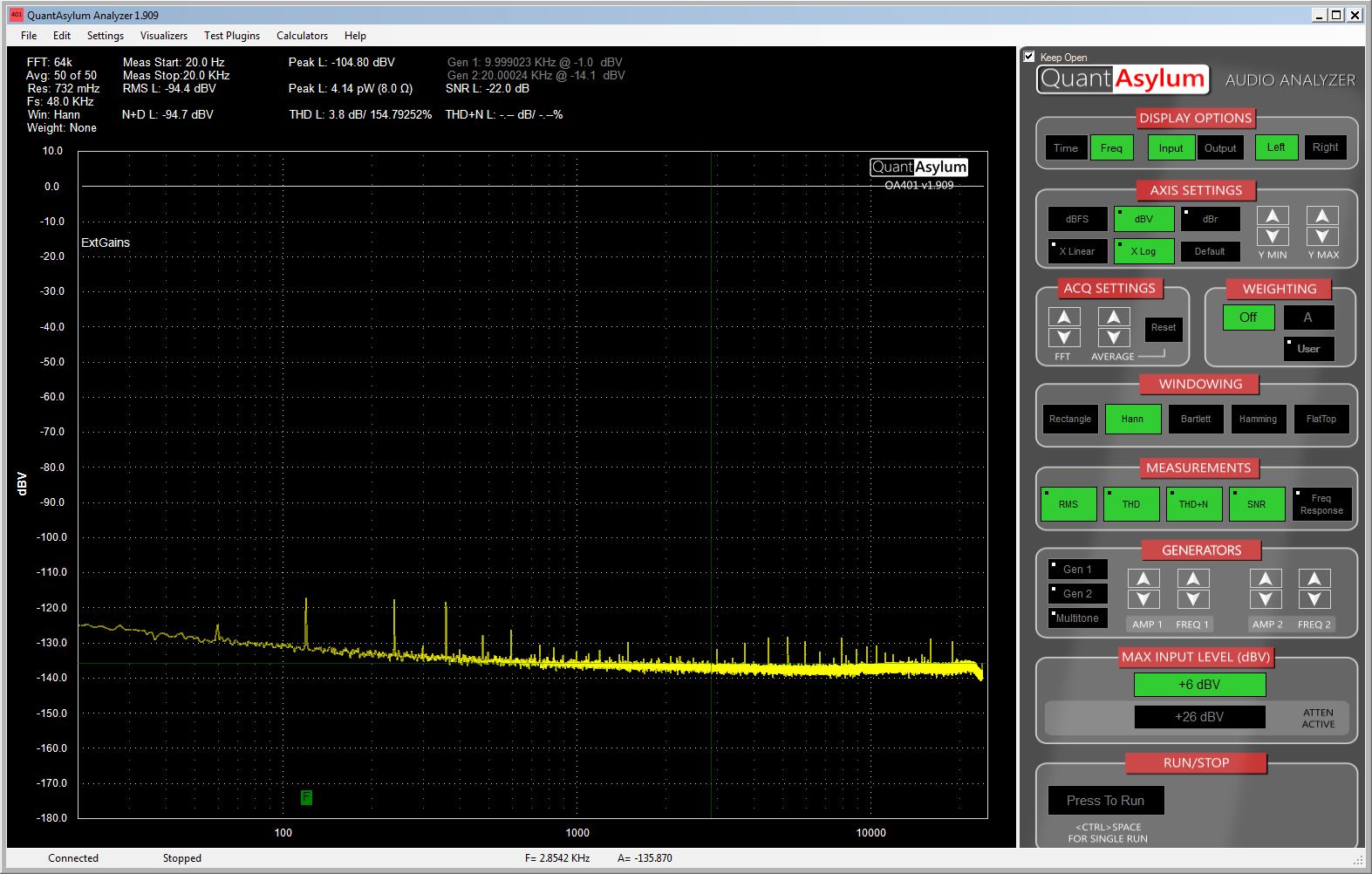Select X Log axis scaling

click(1143, 251)
